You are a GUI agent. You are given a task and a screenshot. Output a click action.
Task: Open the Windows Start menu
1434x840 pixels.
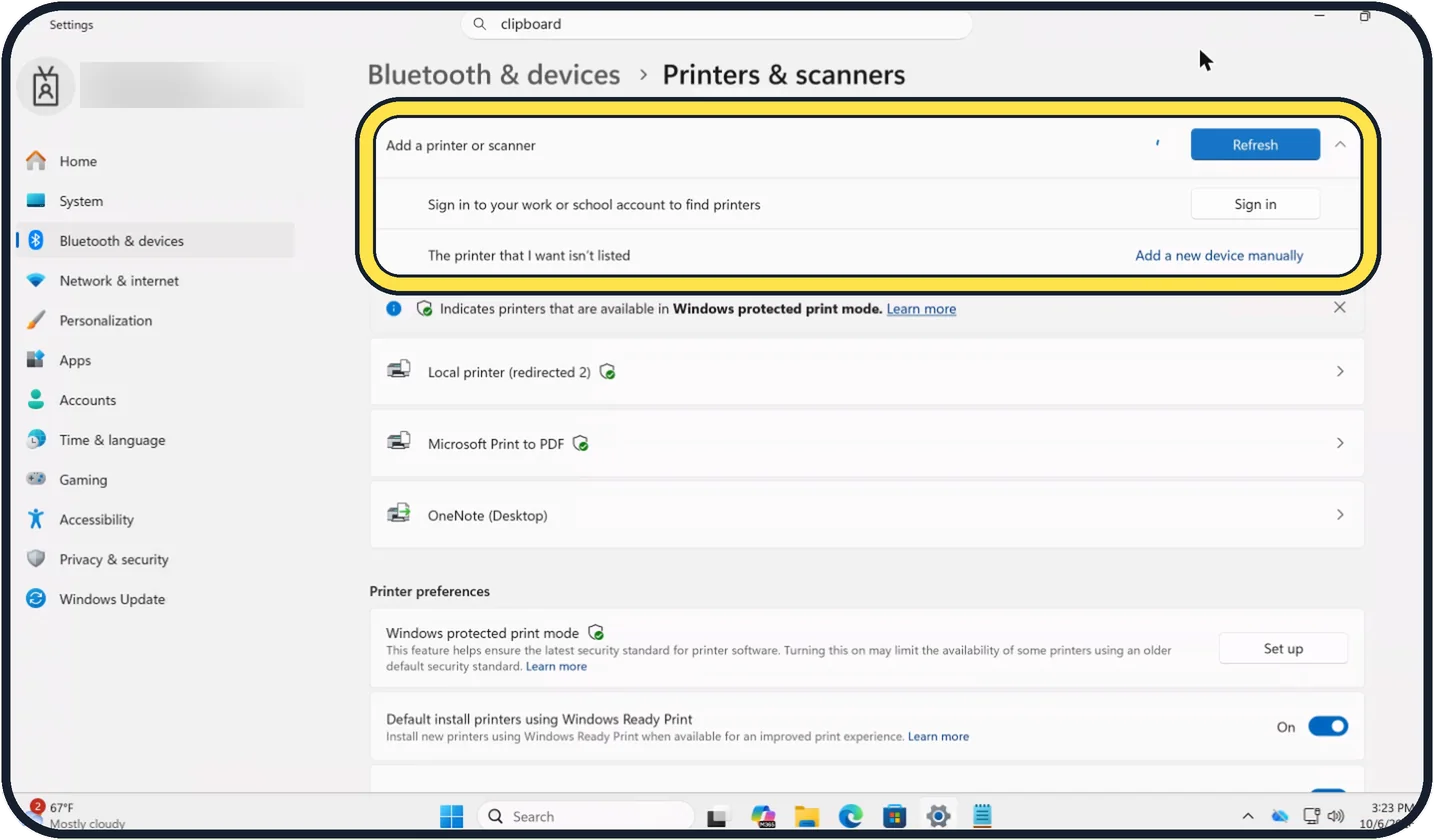click(x=452, y=816)
